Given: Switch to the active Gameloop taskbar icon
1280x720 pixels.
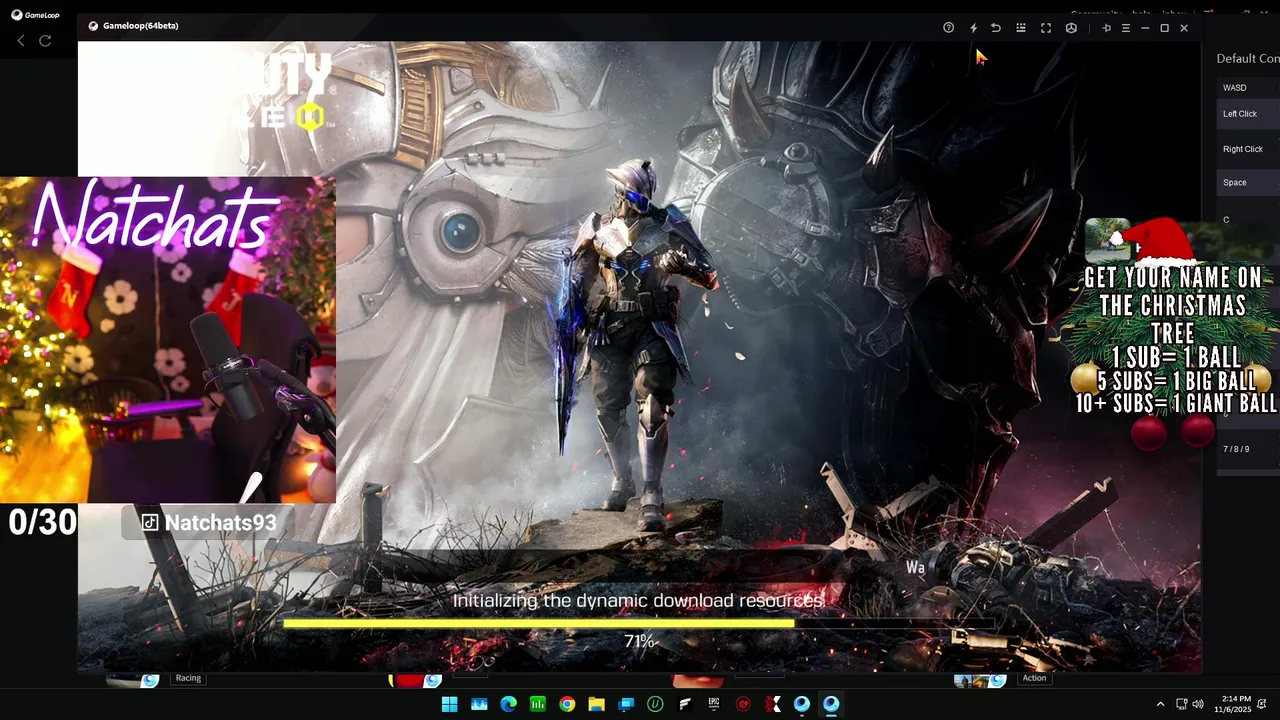Looking at the screenshot, I should [831, 704].
